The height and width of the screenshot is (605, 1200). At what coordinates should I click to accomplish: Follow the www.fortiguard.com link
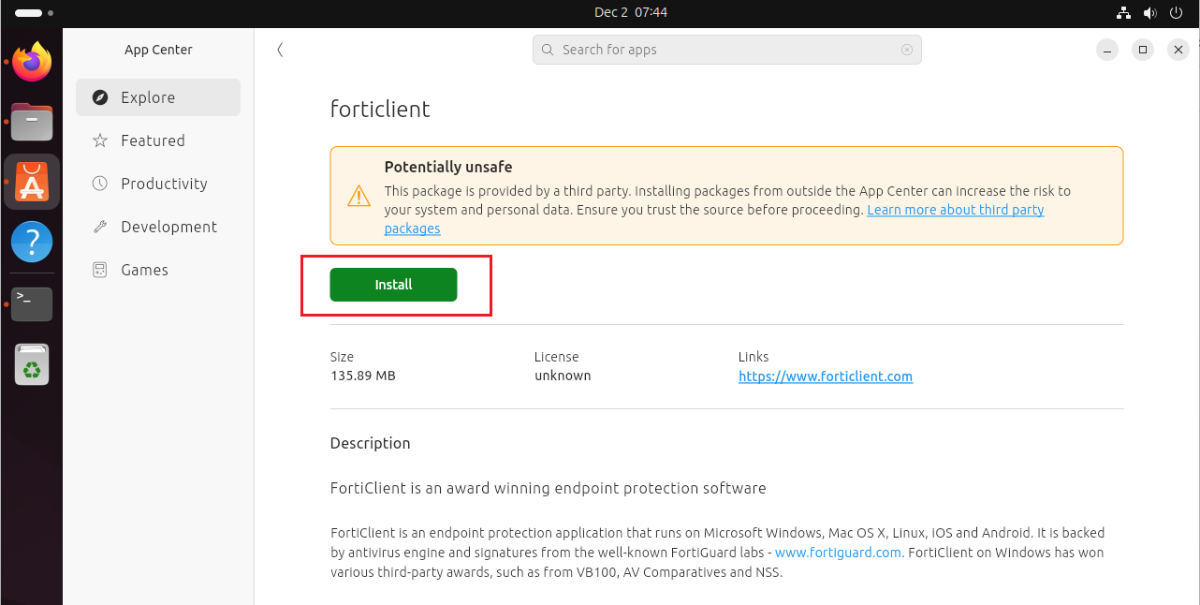tap(838, 552)
